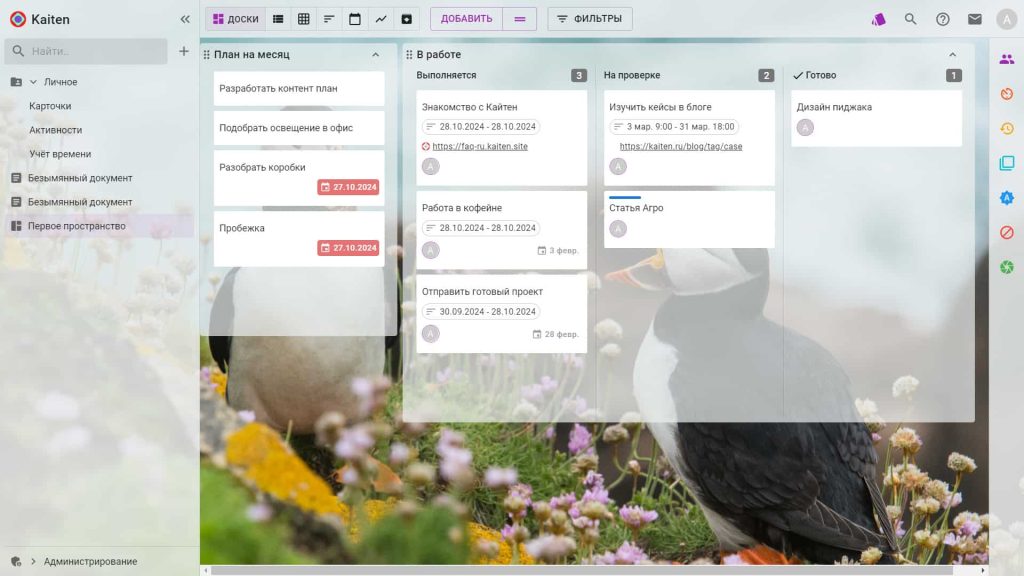Viewport: 1024px width, 576px height.
Task: Open timeline view icon in toolbar
Action: pos(329,19)
